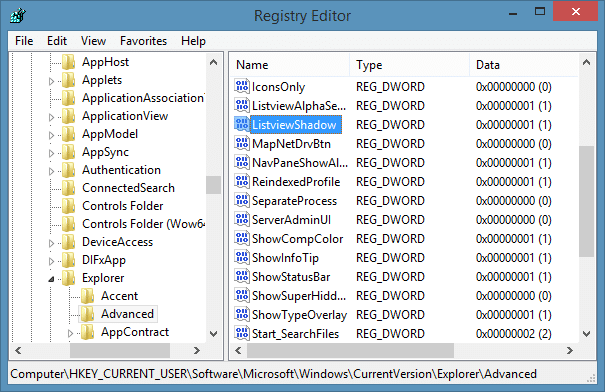This screenshot has width=605, height=392.
Task: Expand the ApplicationView tree node
Action: [51, 117]
